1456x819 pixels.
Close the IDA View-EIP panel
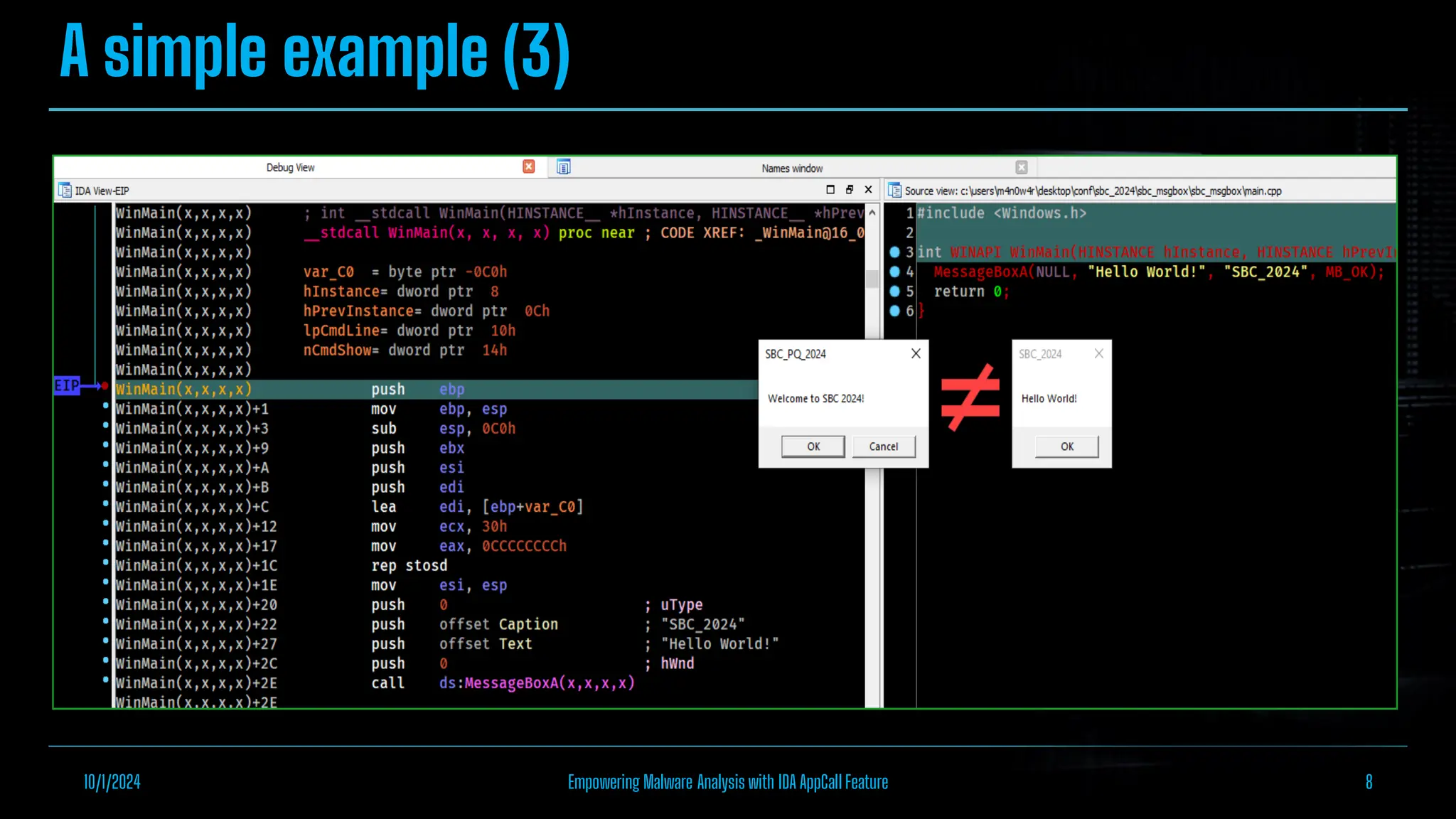coord(868,190)
